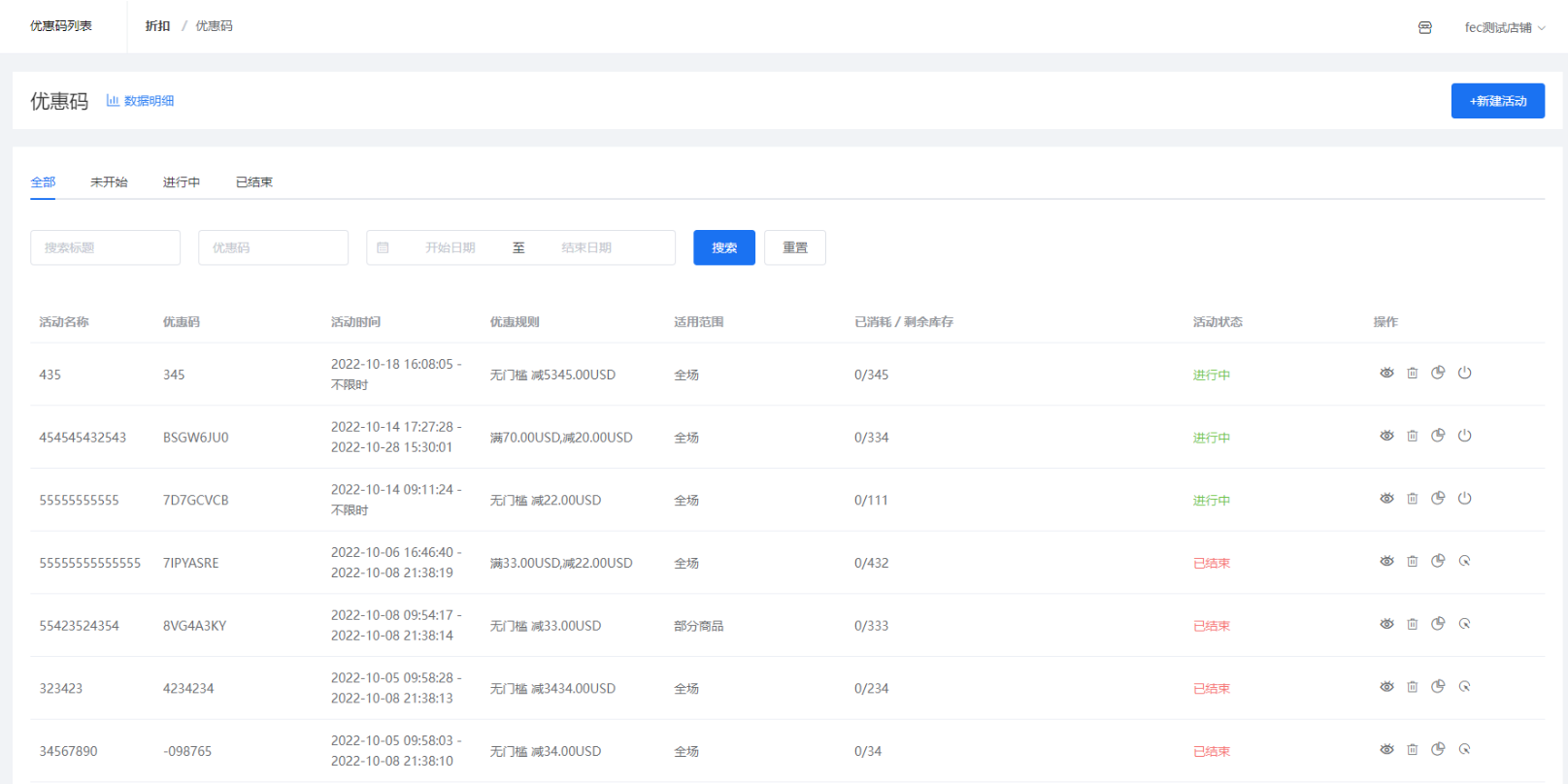The height and width of the screenshot is (784, 1568).
Task: View details of code 7D7GCVCB activity
Action: tap(1386, 499)
